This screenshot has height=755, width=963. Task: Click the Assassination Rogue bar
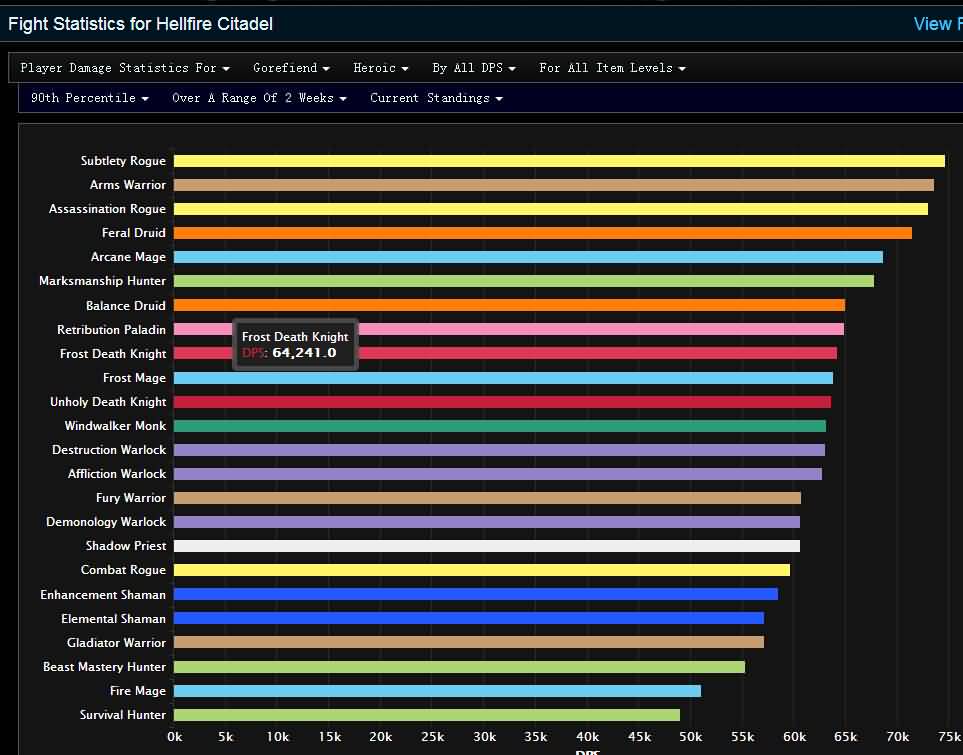[x=550, y=209]
